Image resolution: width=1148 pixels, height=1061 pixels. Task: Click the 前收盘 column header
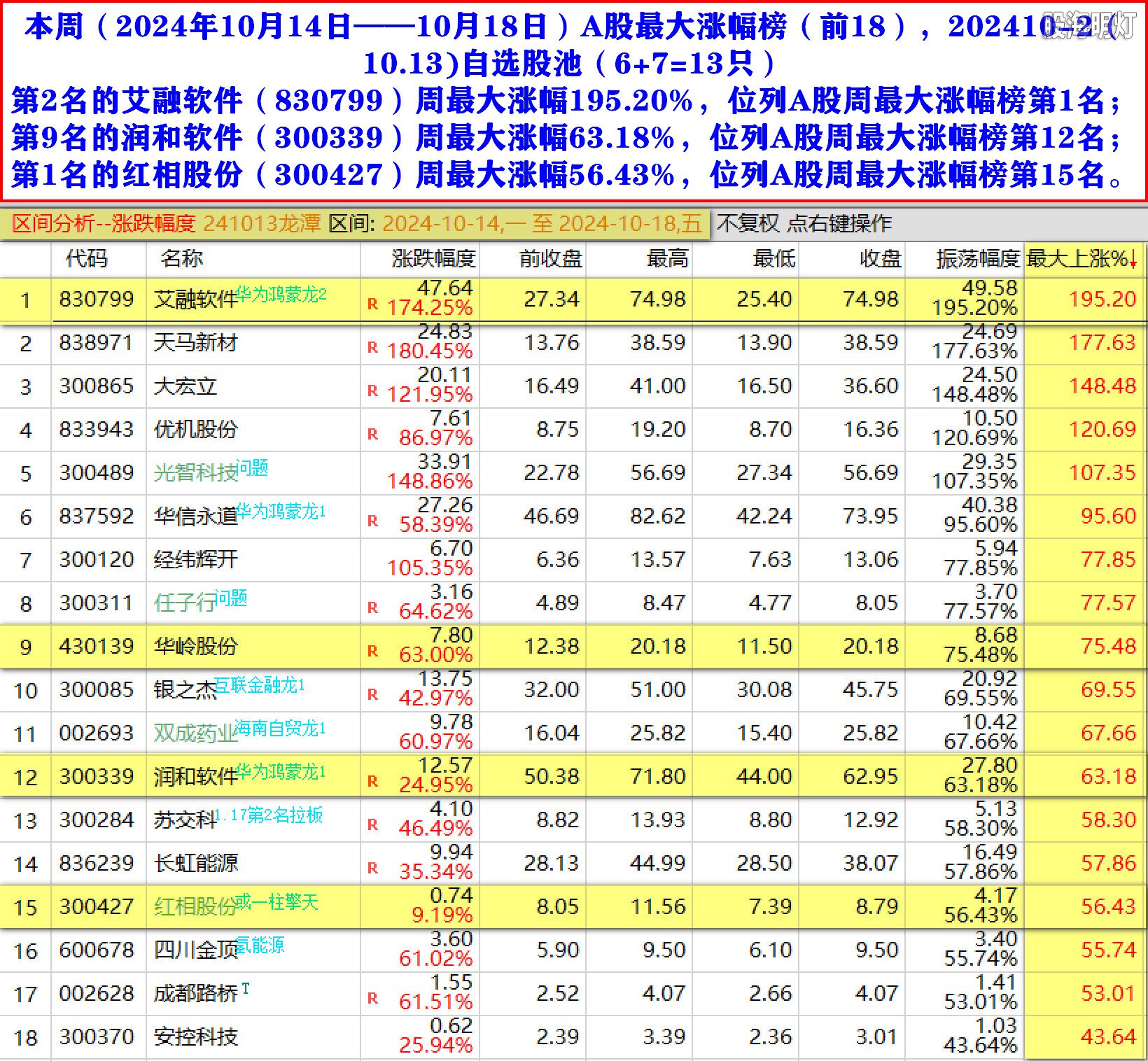(550, 259)
